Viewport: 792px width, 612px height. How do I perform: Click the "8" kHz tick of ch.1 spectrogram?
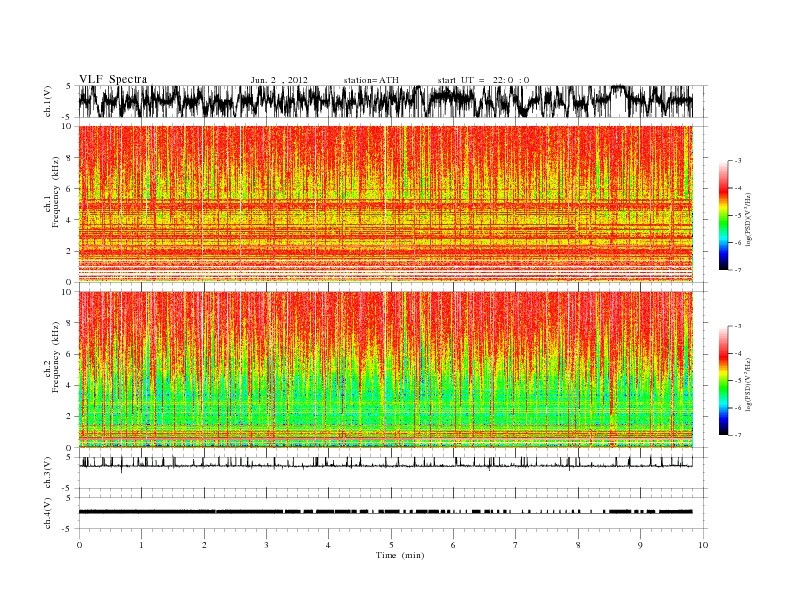(69, 158)
